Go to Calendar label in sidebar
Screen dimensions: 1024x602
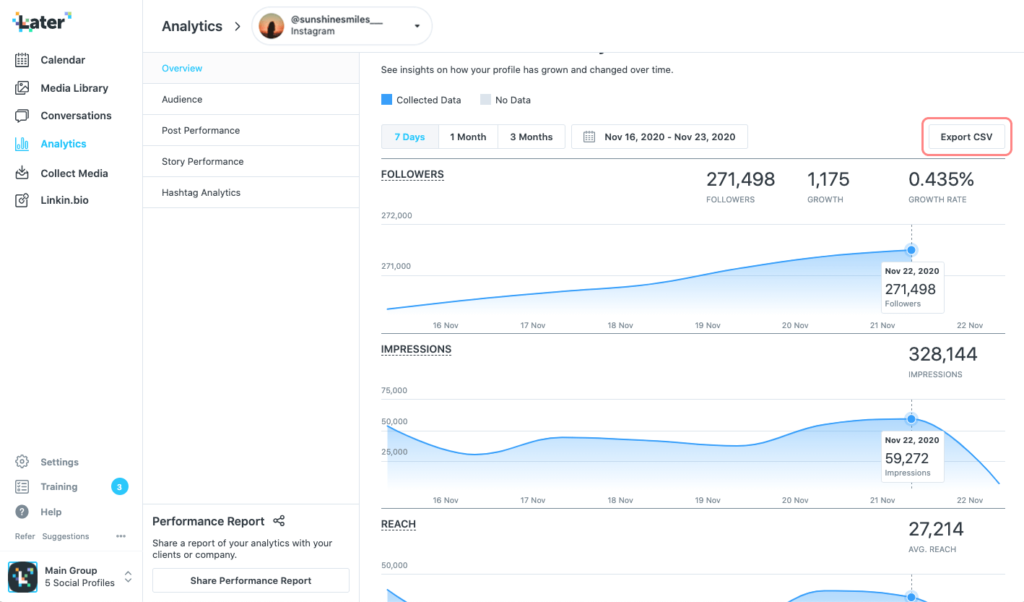coord(63,60)
